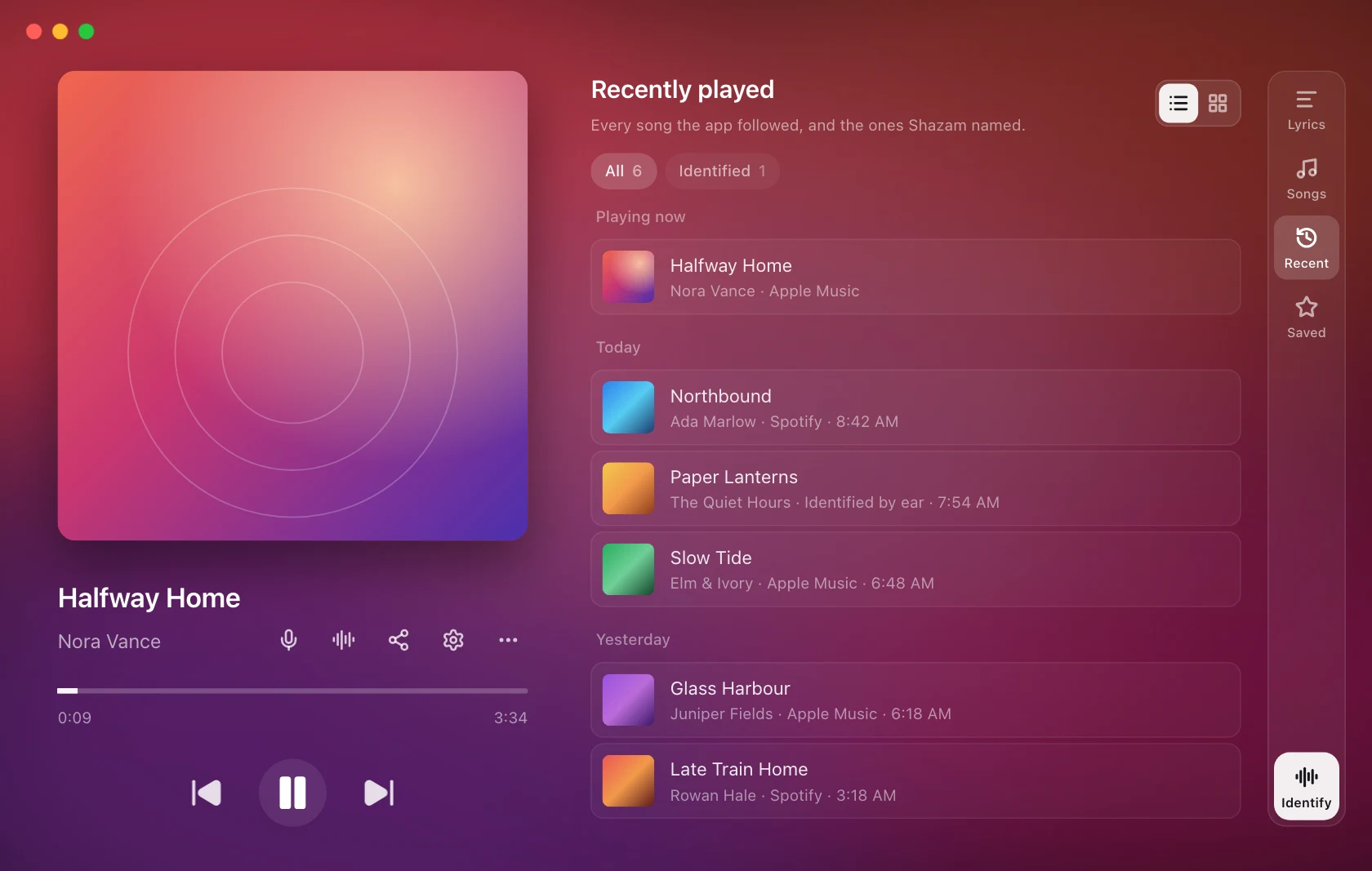Click the Halfway Home row thumbnail
The width and height of the screenshot is (1372, 871).
(628, 277)
